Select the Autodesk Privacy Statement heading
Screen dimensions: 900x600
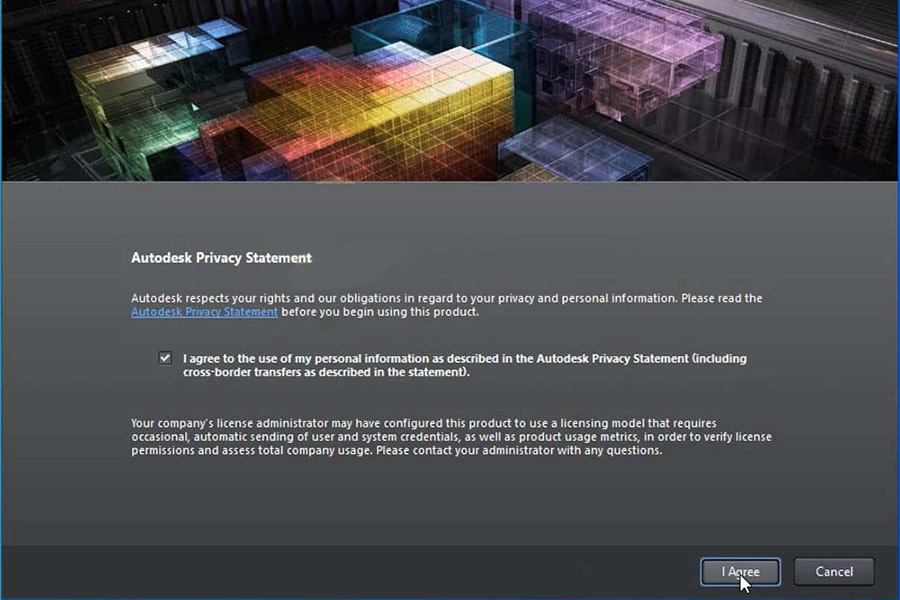pyautogui.click(x=222, y=258)
